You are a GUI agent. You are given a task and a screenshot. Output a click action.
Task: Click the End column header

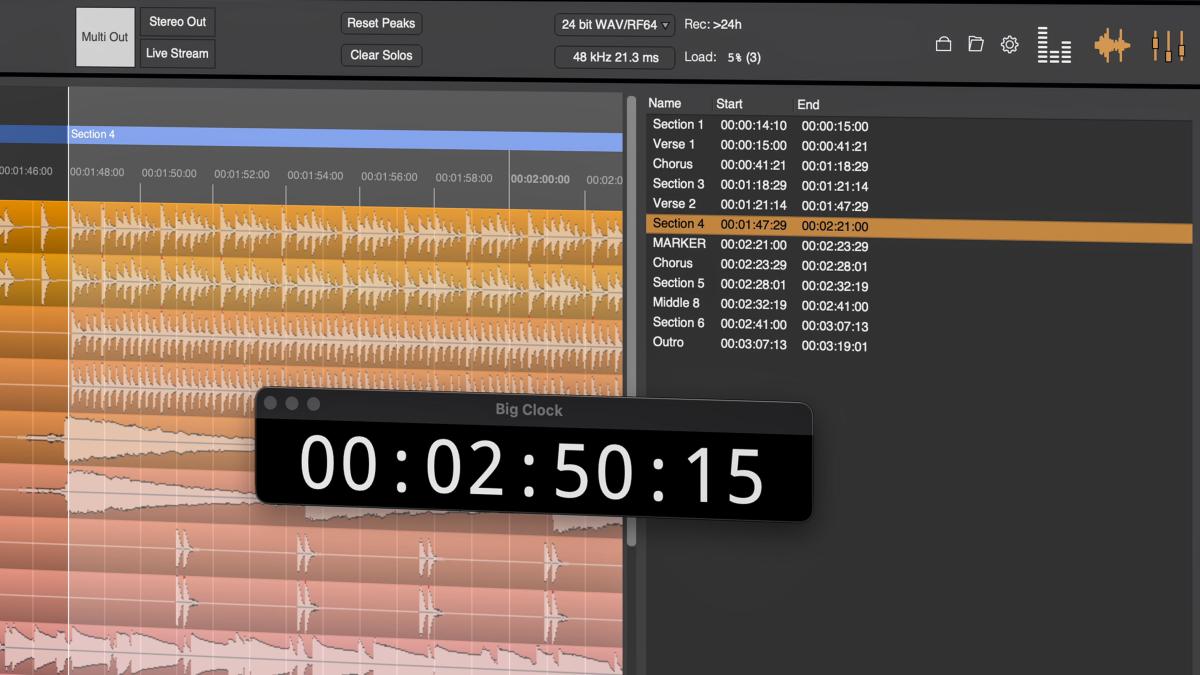pos(808,104)
